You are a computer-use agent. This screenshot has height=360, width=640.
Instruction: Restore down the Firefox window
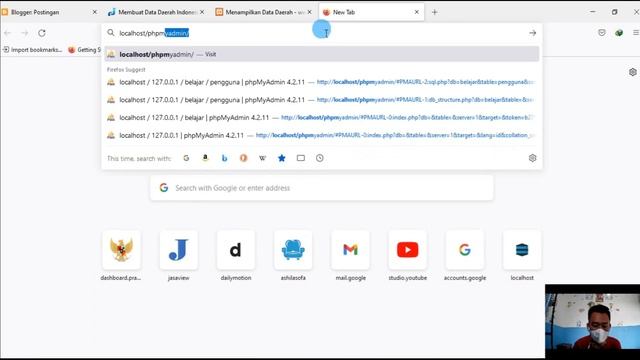(614, 12)
